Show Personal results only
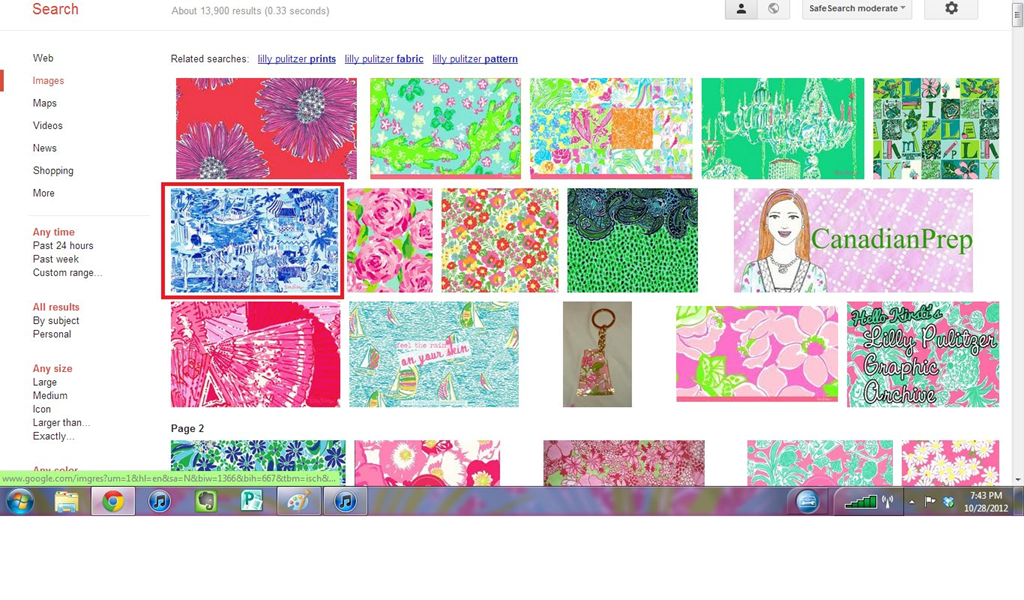Screen dimensions: 1024x600 [x=52, y=334]
